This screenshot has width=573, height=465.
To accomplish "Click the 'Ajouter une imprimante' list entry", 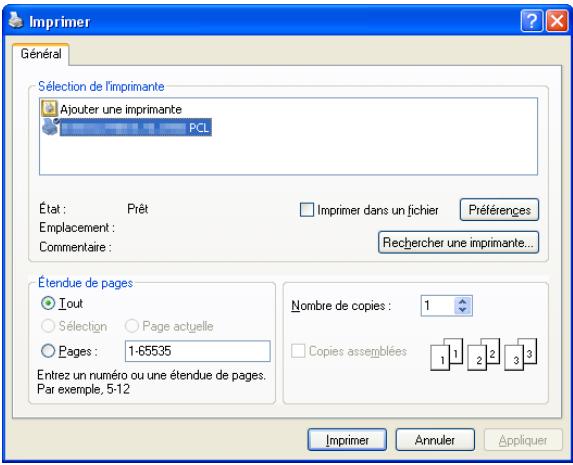I will [x=121, y=109].
